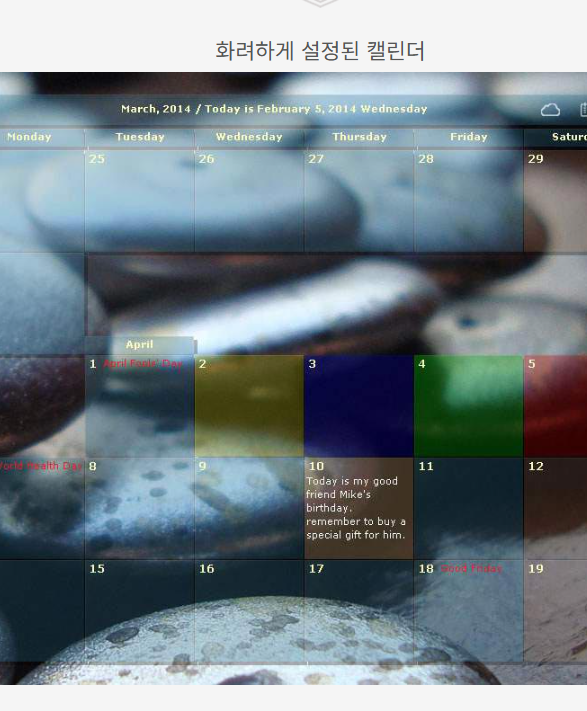This screenshot has height=711, width=587.
Task: Select the Friday column header
Action: 469,137
